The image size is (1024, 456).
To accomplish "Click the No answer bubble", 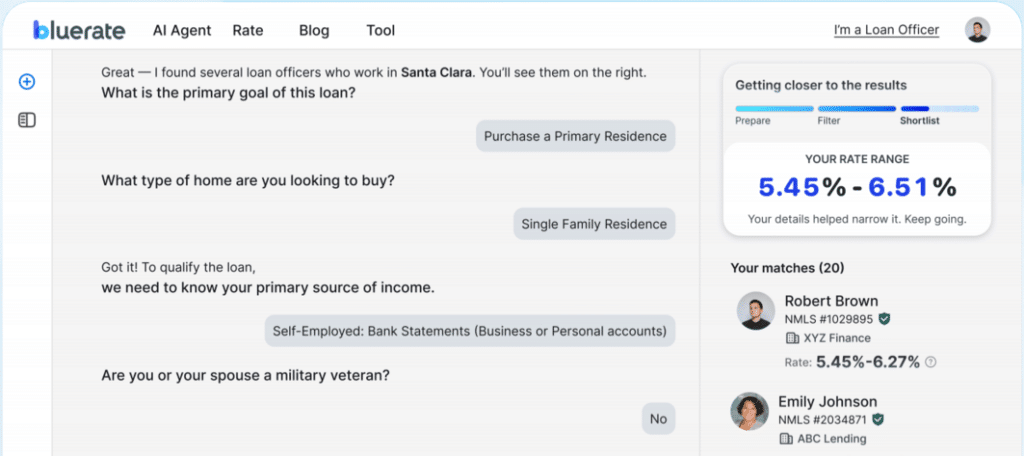I will 658,419.
